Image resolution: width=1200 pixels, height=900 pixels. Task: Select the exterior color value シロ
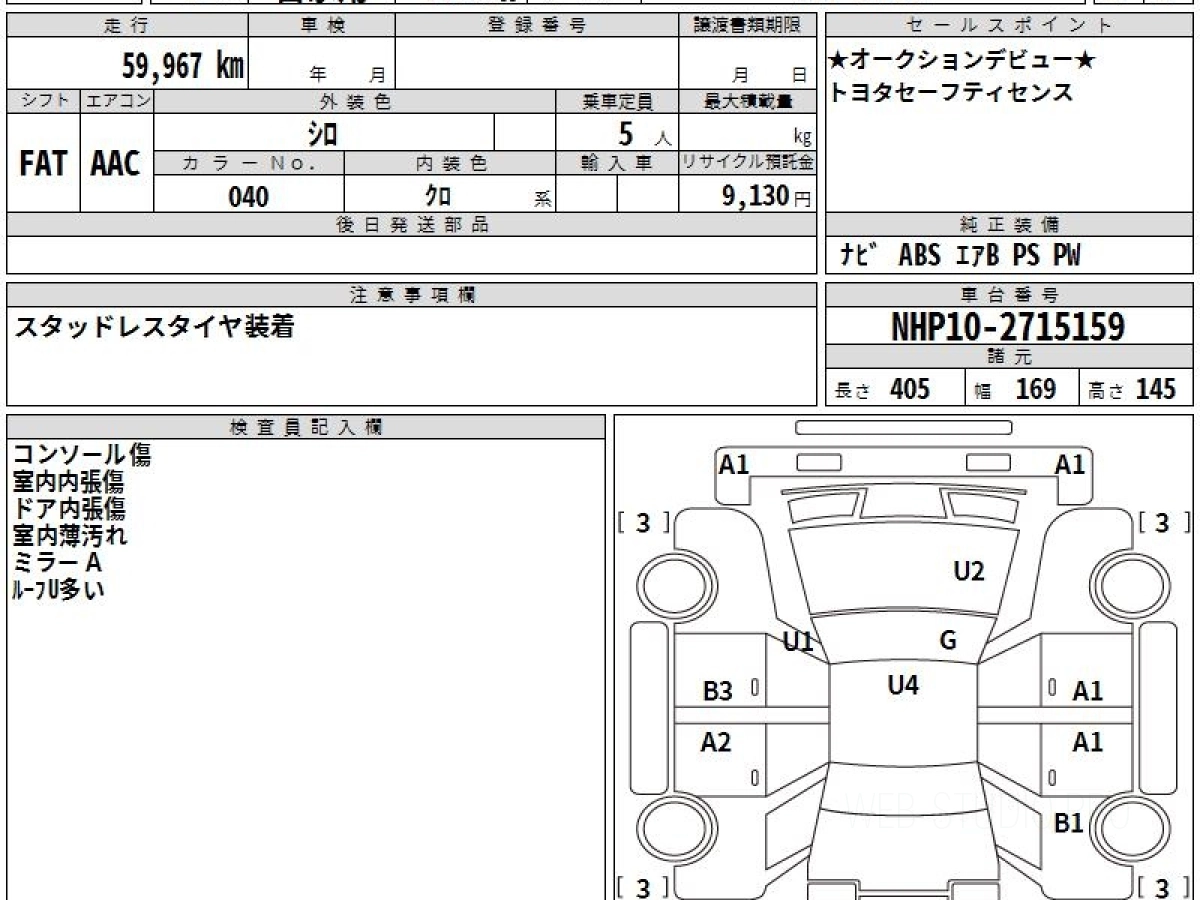coord(322,133)
